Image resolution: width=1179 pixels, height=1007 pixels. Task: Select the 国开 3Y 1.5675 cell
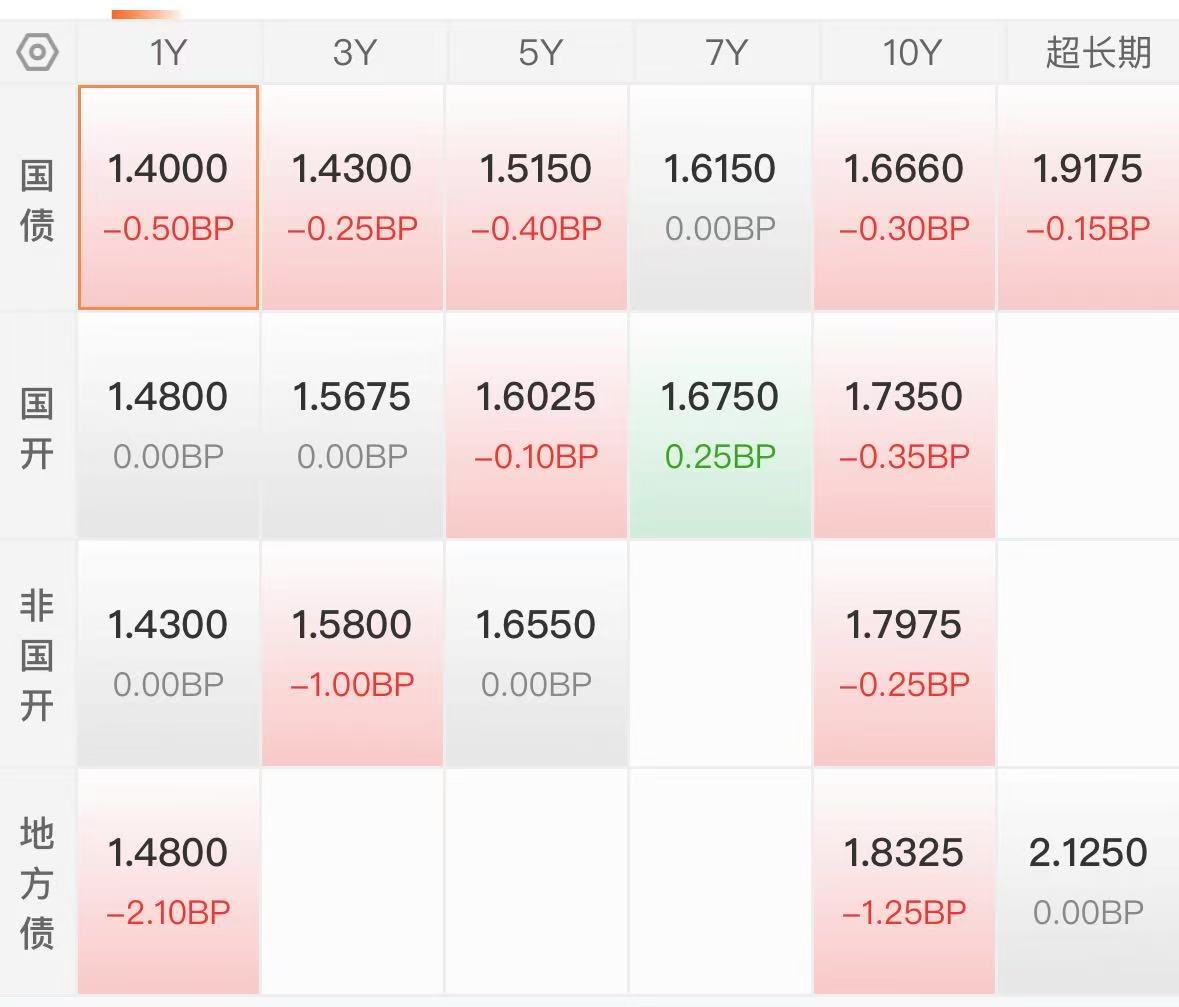tap(353, 426)
